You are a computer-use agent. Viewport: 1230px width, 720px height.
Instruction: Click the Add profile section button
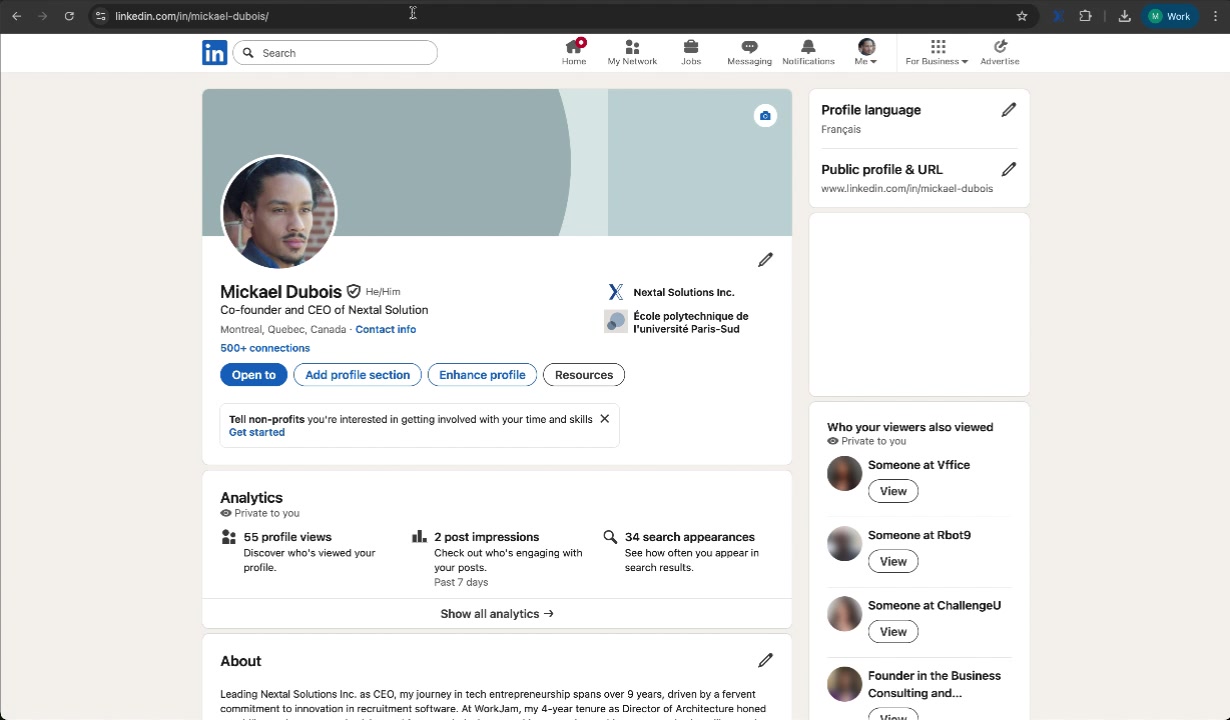357,374
